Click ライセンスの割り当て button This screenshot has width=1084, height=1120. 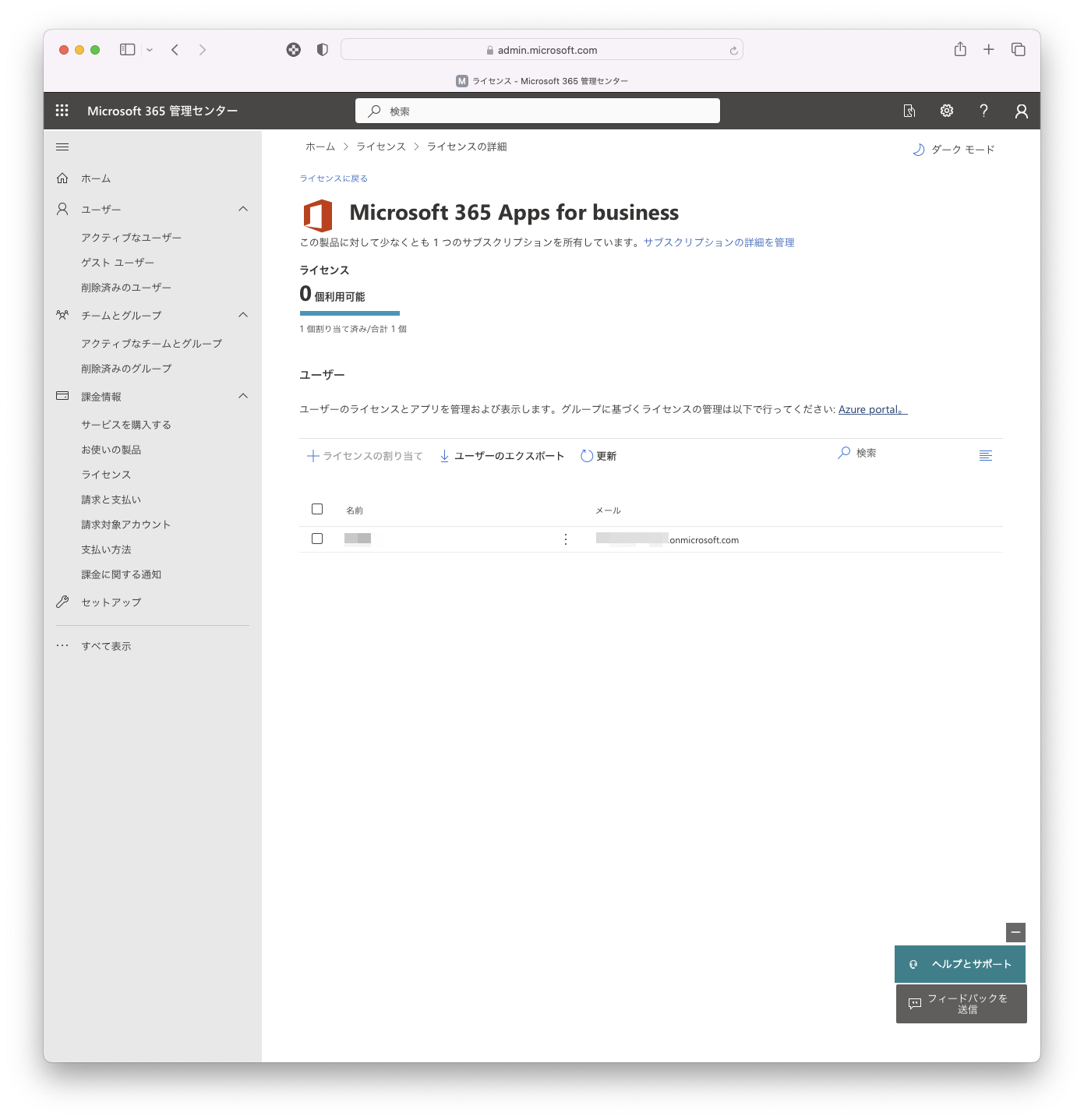[365, 456]
